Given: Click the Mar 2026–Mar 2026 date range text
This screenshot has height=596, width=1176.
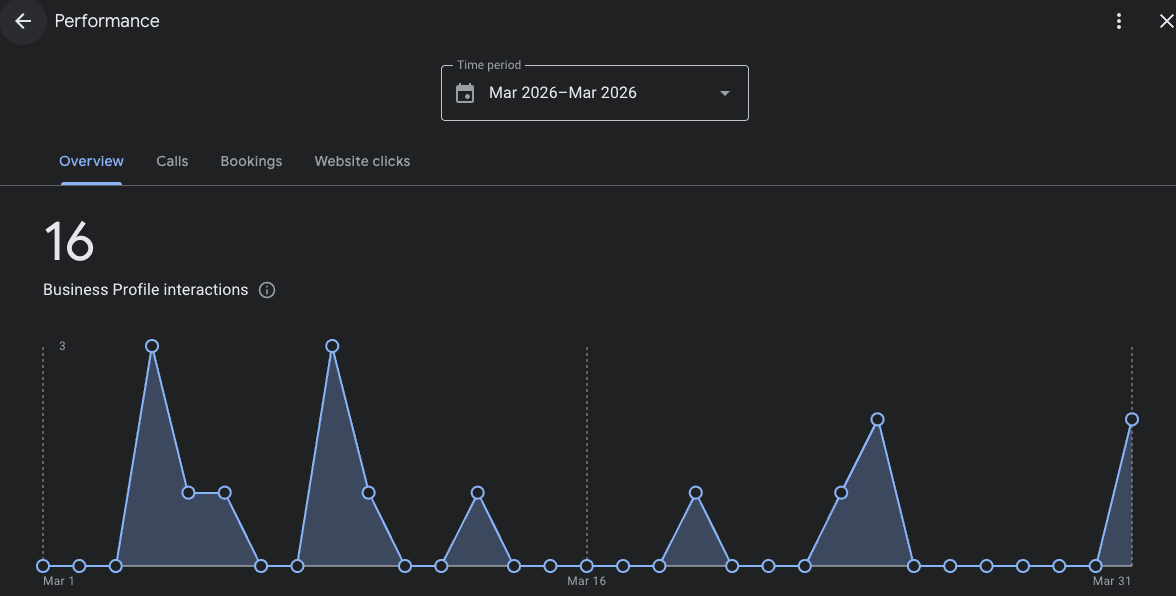Looking at the screenshot, I should tap(562, 93).
